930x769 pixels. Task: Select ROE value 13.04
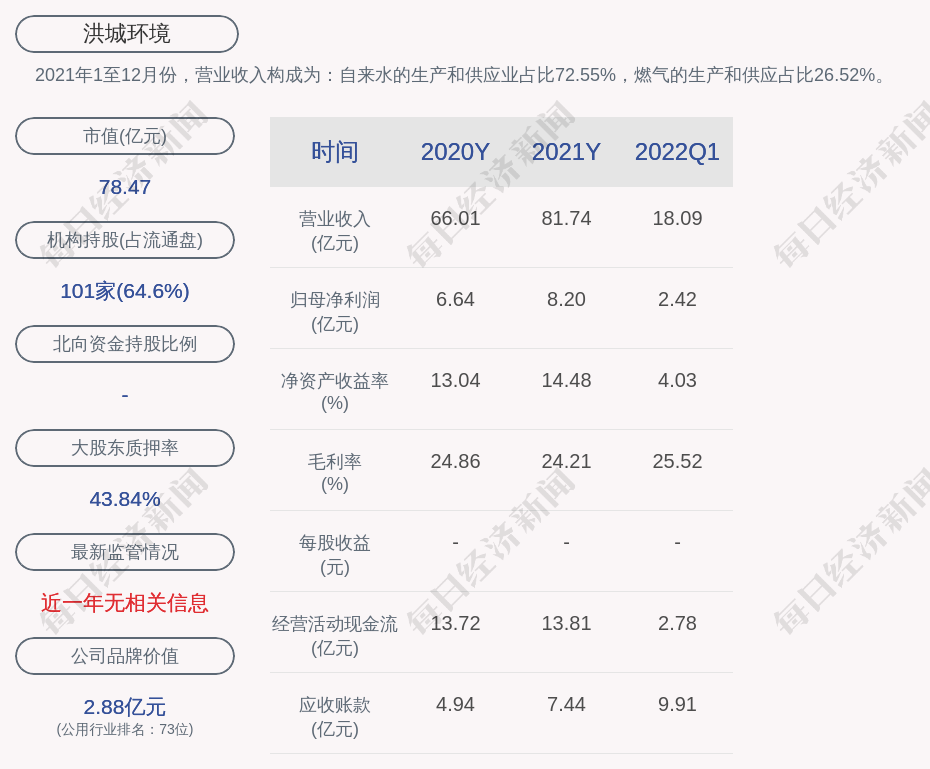455,380
